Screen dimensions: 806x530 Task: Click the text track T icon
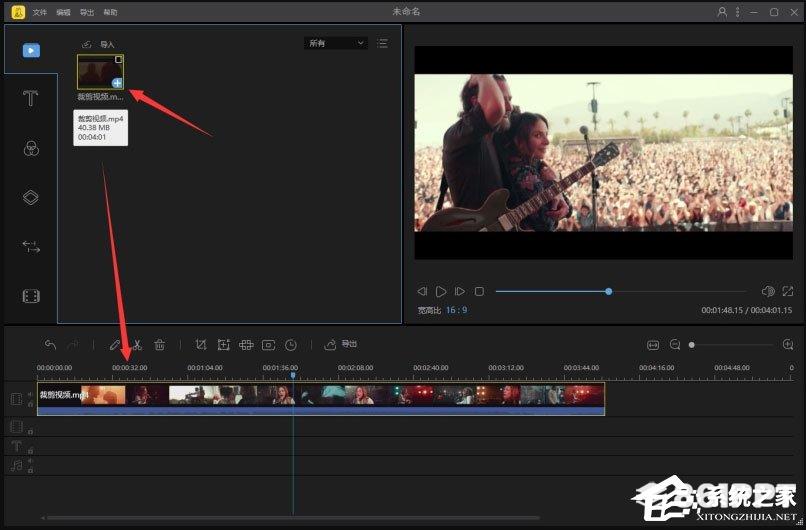(x=16, y=446)
